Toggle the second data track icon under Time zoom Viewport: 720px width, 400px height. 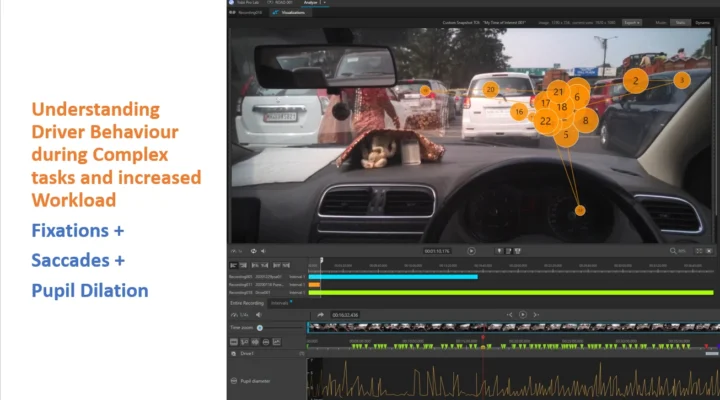tap(244, 342)
